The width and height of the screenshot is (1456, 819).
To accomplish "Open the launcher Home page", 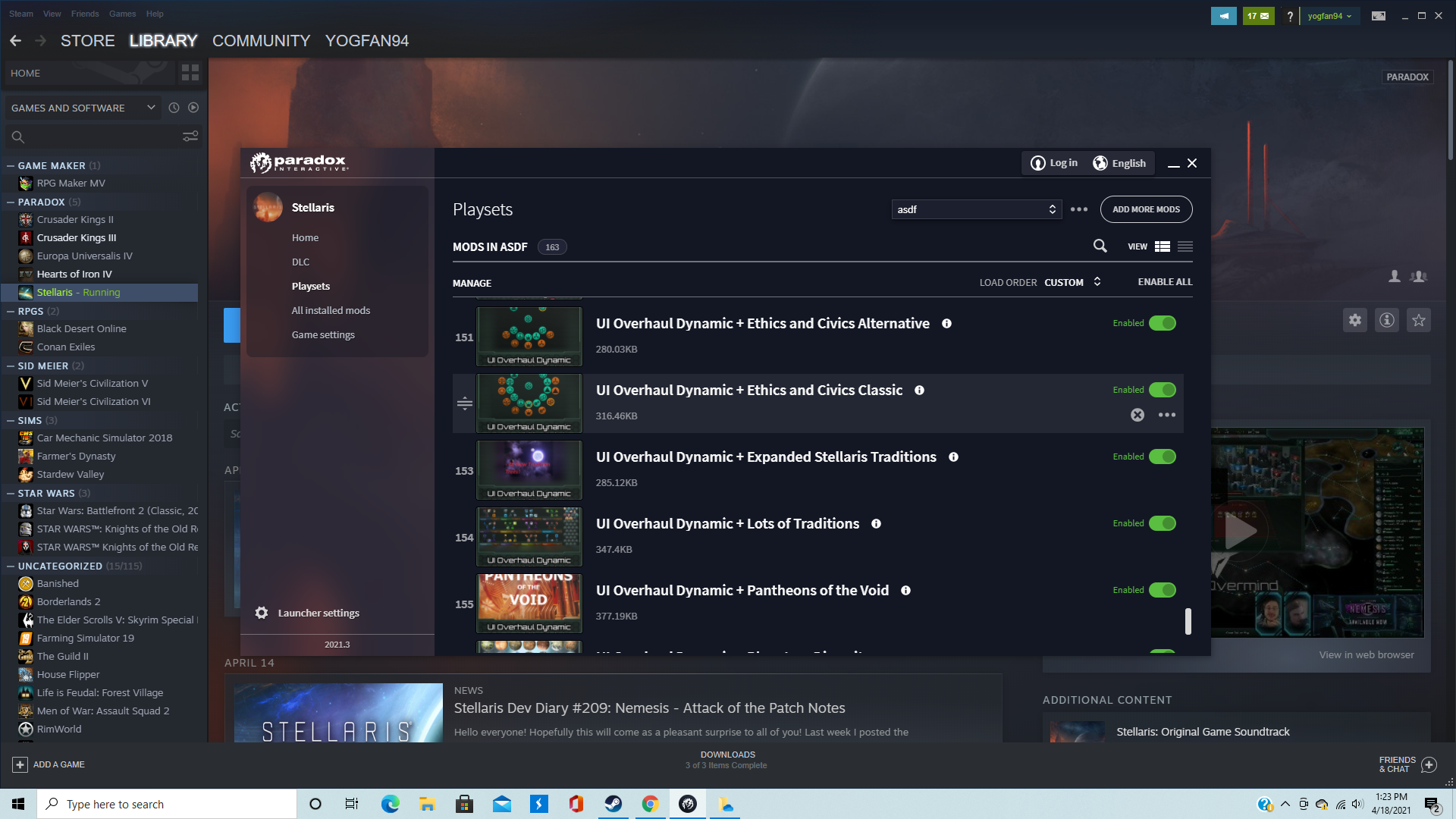I will 305,238.
